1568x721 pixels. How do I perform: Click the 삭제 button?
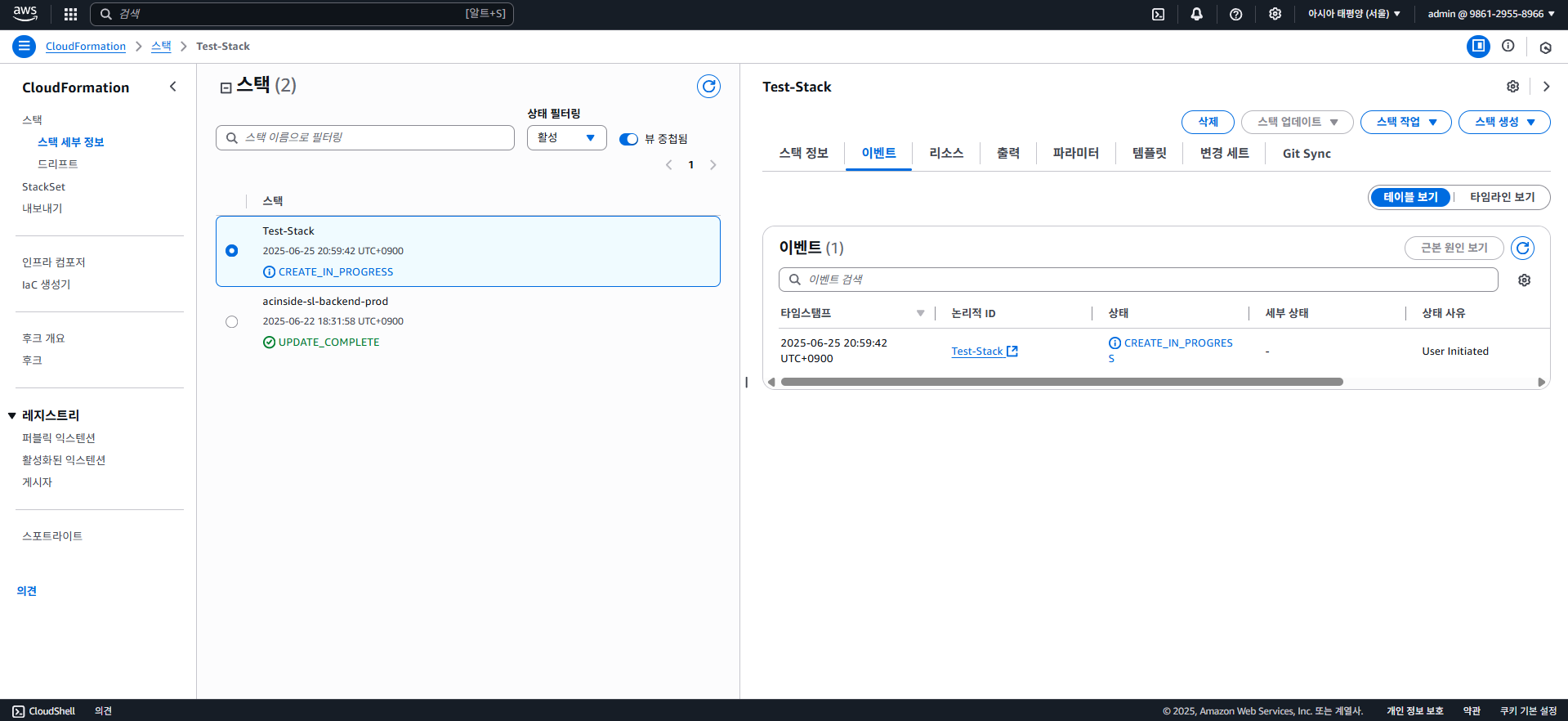(x=1208, y=122)
